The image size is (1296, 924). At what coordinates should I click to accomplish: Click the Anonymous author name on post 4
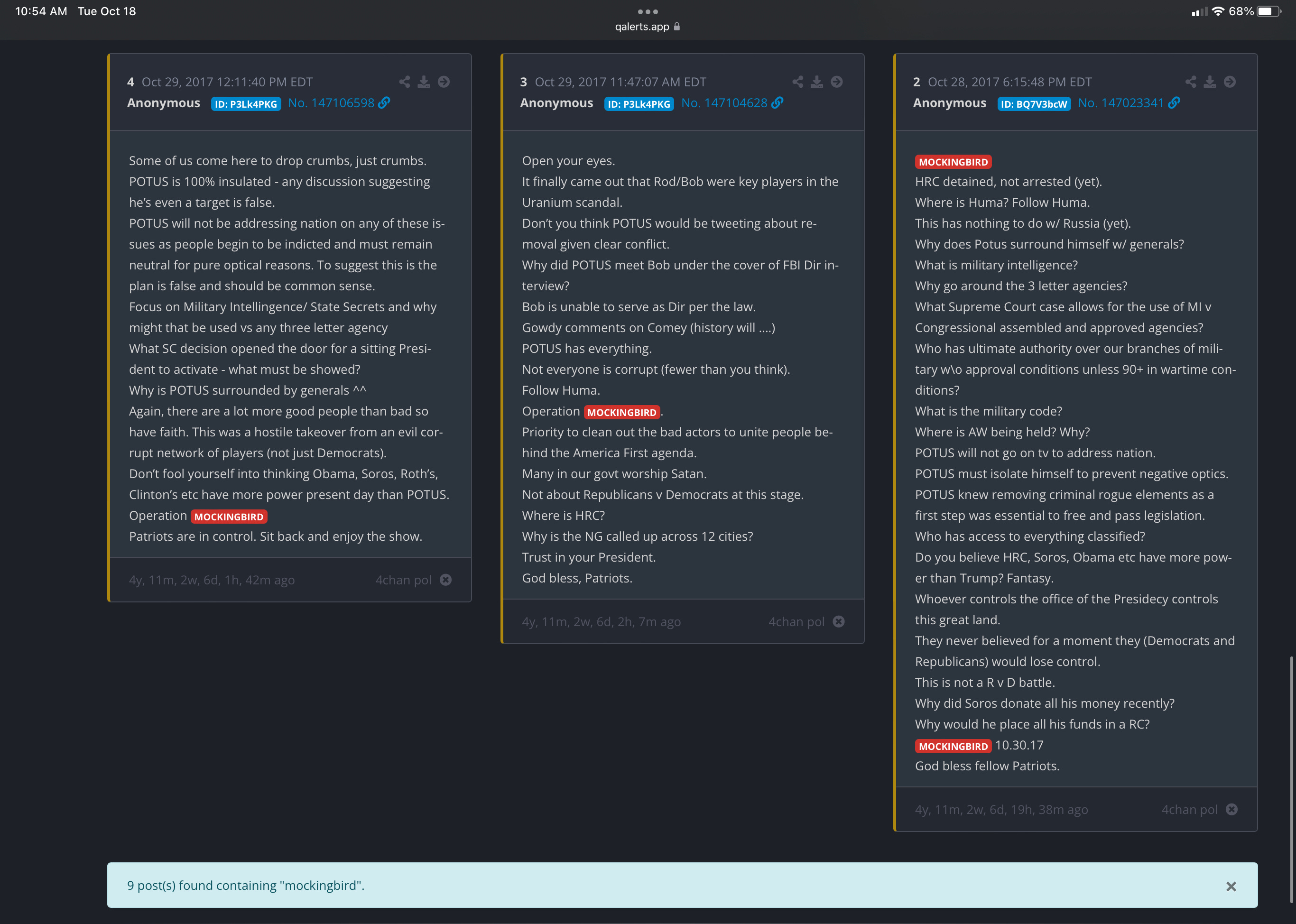(x=163, y=103)
